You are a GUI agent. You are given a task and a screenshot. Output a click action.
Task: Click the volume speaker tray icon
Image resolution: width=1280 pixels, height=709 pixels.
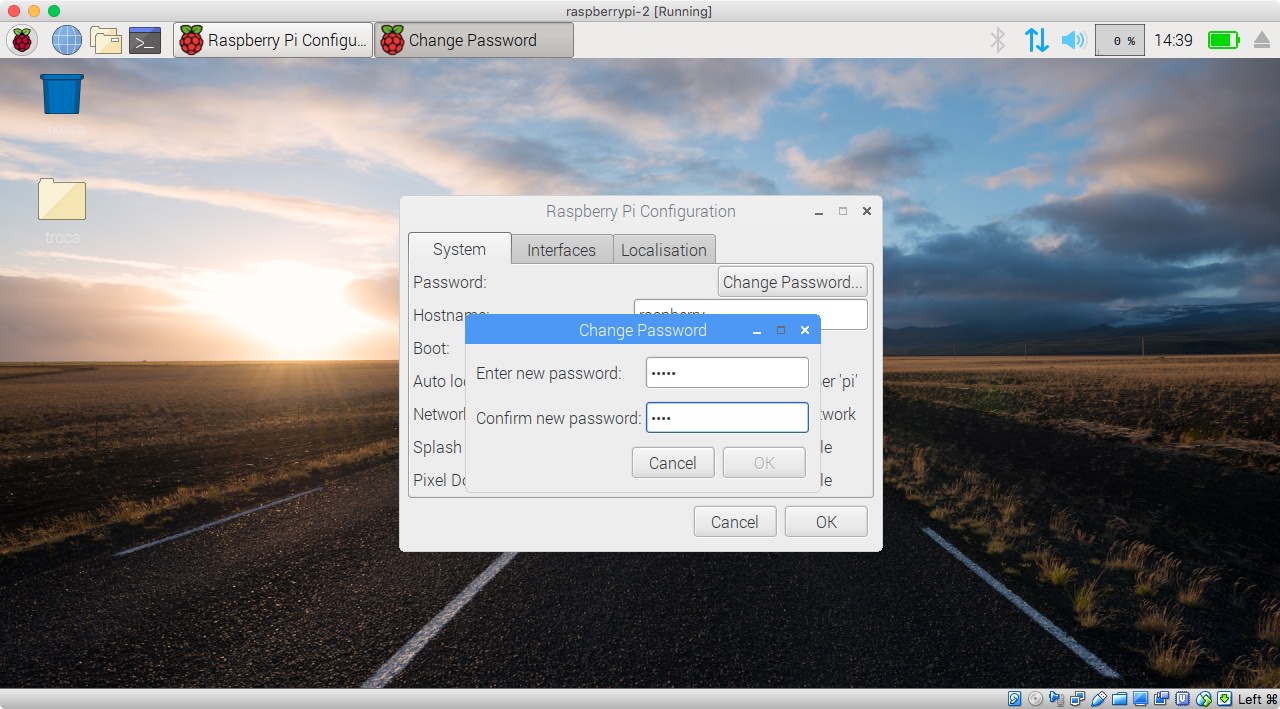pyautogui.click(x=1073, y=40)
